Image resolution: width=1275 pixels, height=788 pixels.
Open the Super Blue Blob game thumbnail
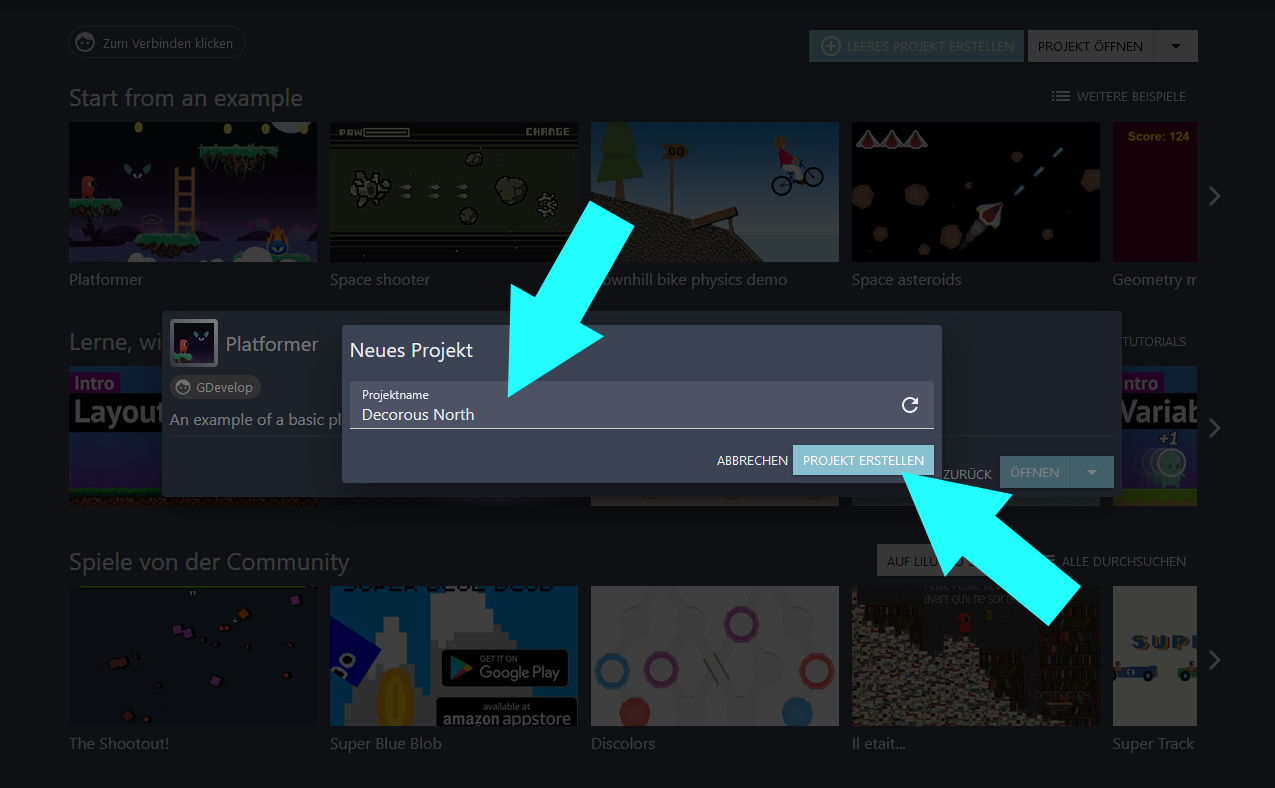(454, 656)
